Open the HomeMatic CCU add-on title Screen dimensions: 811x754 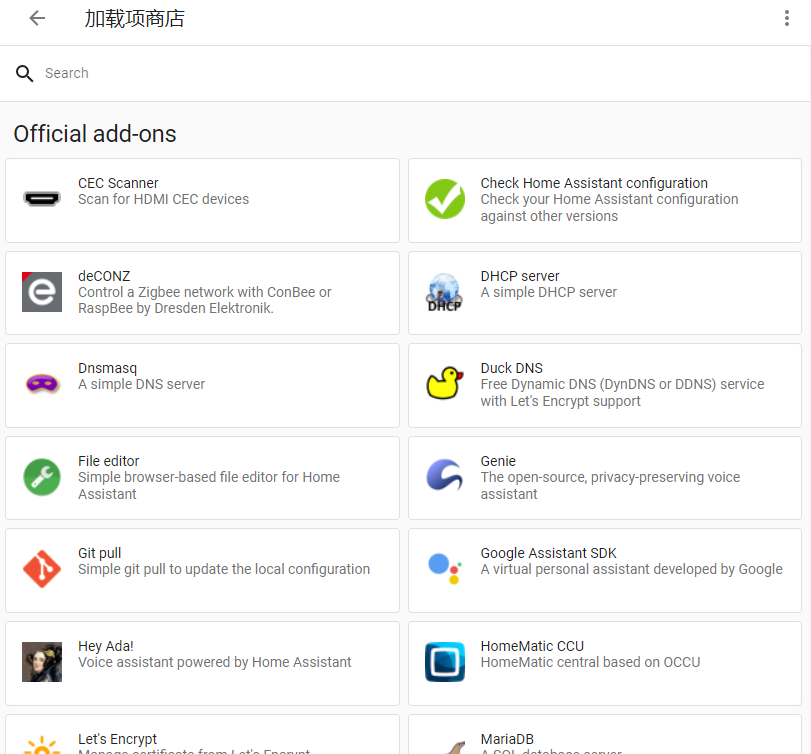[x=532, y=646]
